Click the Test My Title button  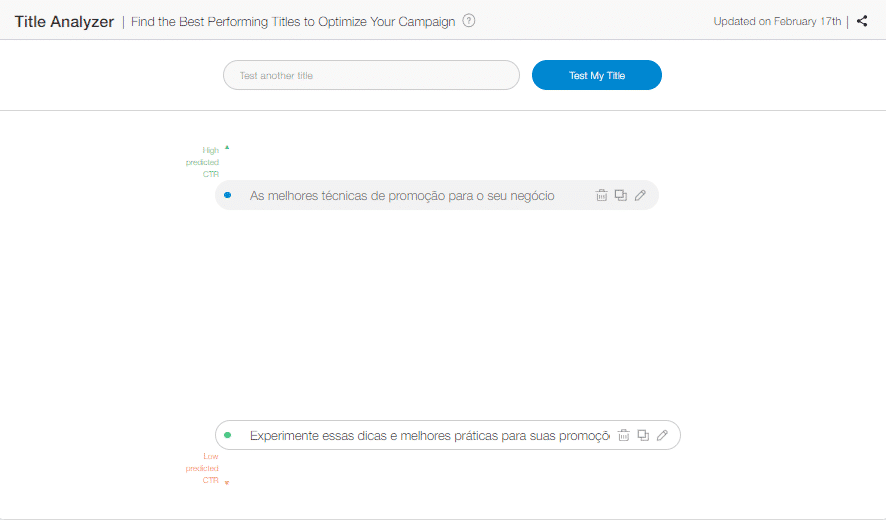tap(597, 75)
